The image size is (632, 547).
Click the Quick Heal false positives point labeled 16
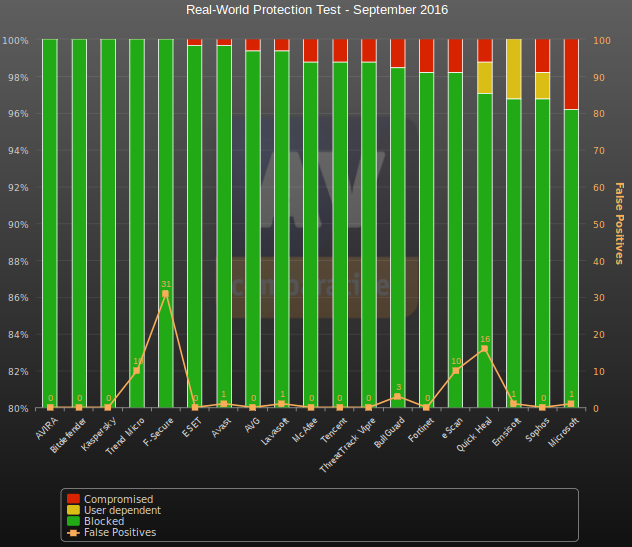[484, 349]
